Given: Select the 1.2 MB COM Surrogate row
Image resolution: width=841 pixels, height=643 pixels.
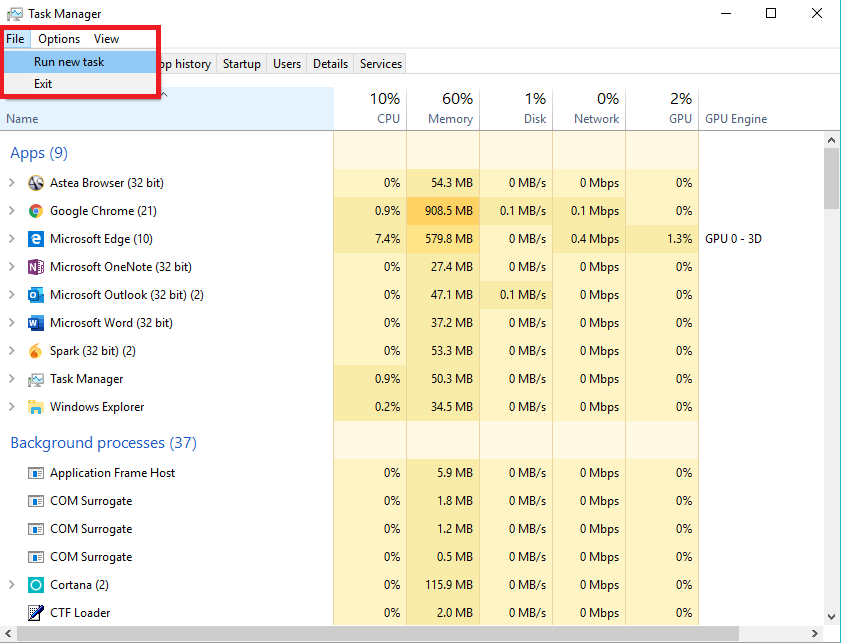Looking at the screenshot, I should [349, 529].
